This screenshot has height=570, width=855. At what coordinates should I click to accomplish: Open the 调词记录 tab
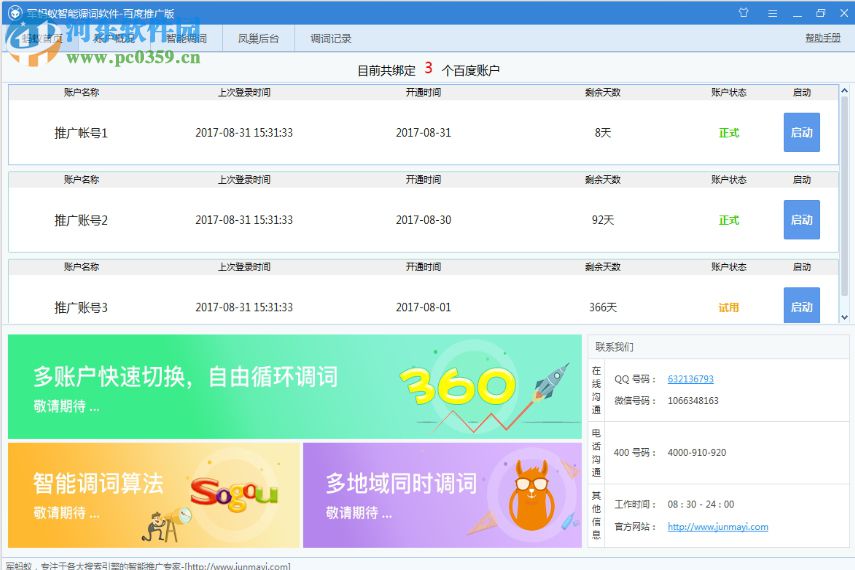point(330,38)
